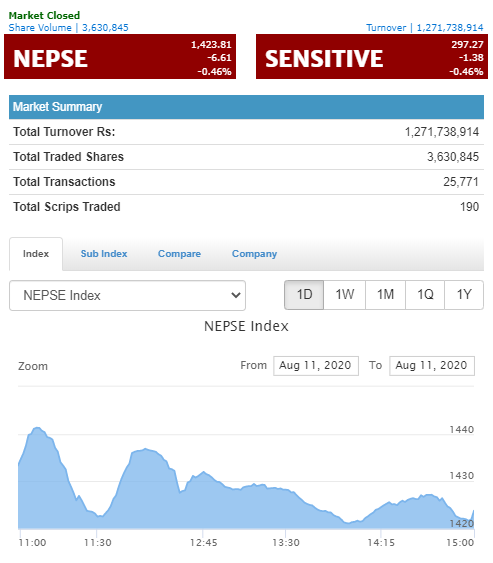
Task: Switch chart range to 1W
Action: [x=344, y=295]
